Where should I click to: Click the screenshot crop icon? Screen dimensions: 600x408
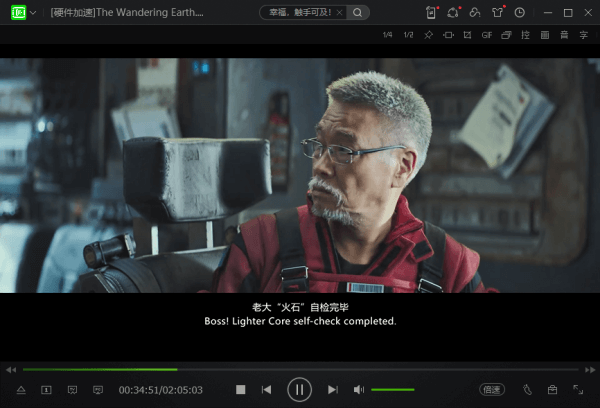click(x=467, y=35)
